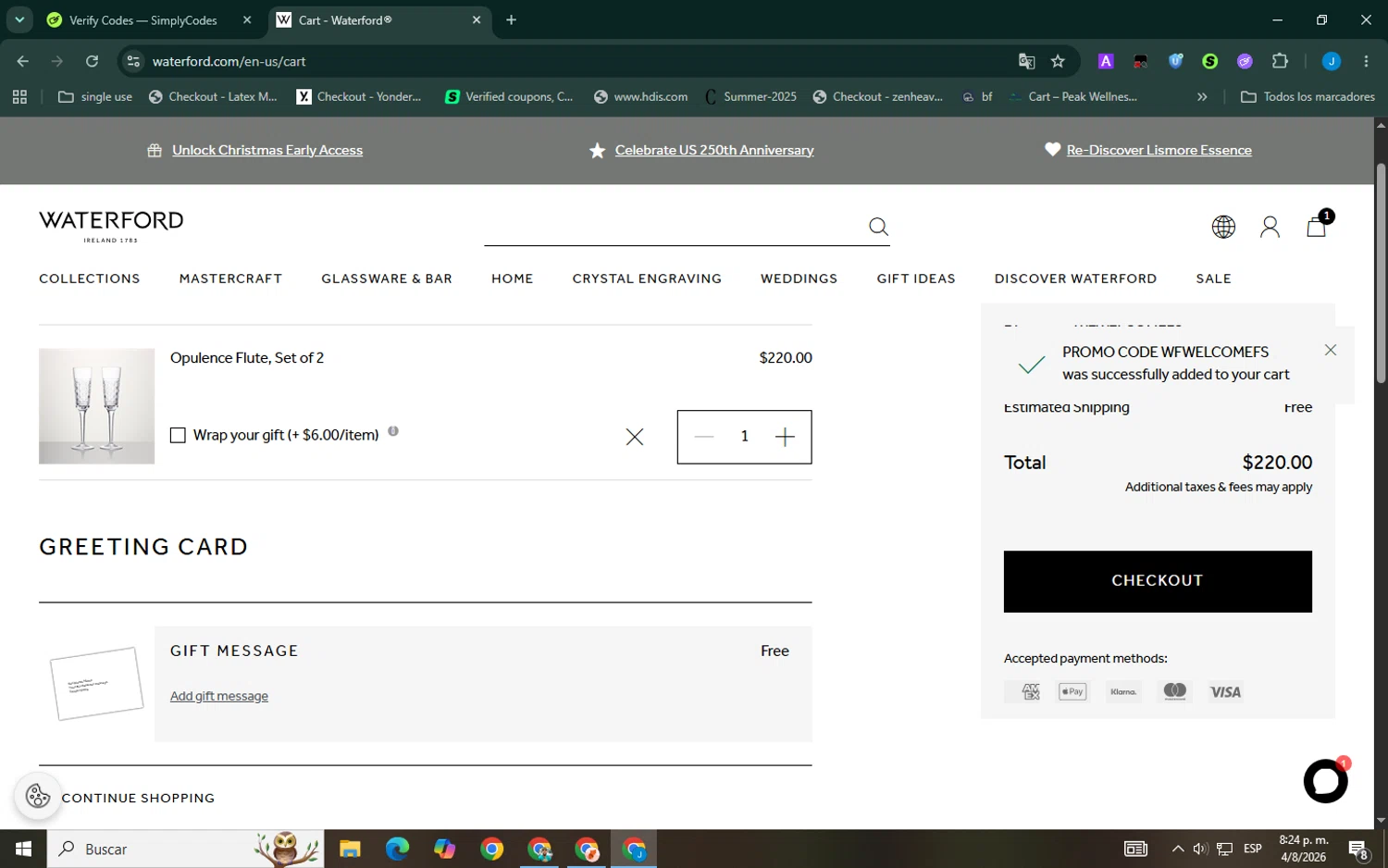Dismiss the promo code notification
1388x868 pixels.
pyautogui.click(x=1331, y=350)
